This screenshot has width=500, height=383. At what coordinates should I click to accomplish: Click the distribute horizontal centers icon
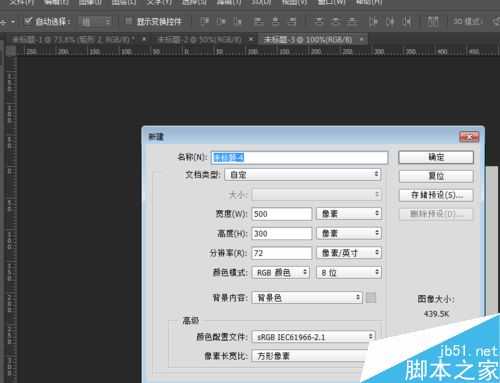coord(390,21)
